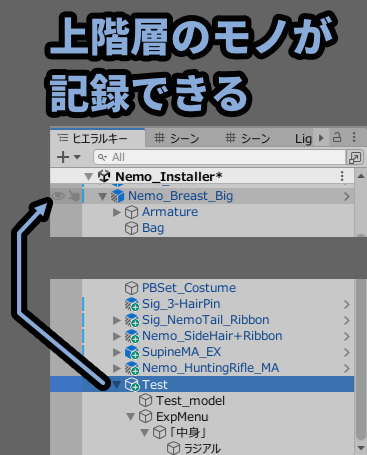
Task: Select the Test_model row label
Action: (x=190, y=401)
